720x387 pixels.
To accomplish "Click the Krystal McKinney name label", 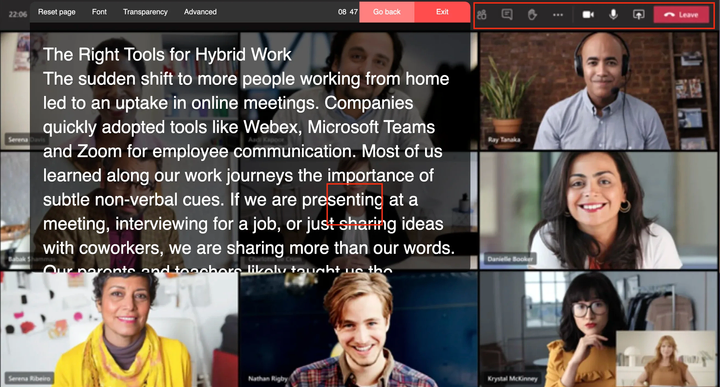I will (x=512, y=379).
